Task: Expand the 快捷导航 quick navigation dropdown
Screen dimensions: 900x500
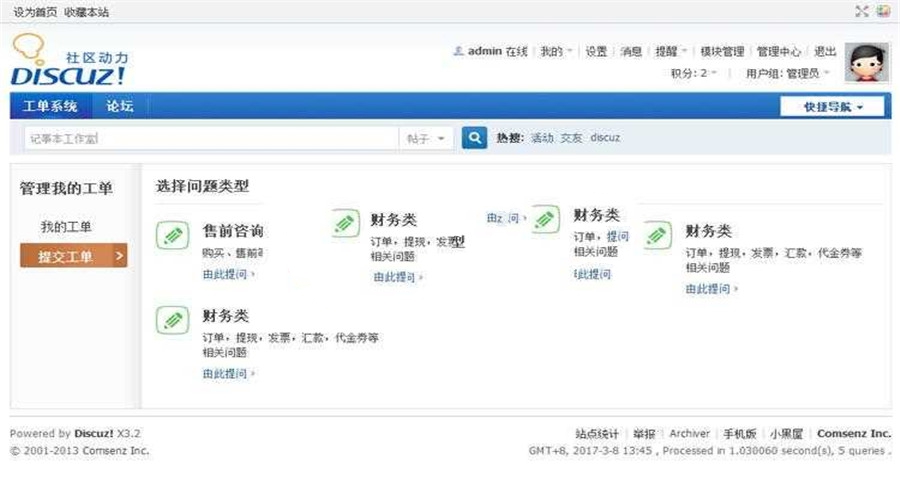Action: pyautogui.click(x=833, y=107)
